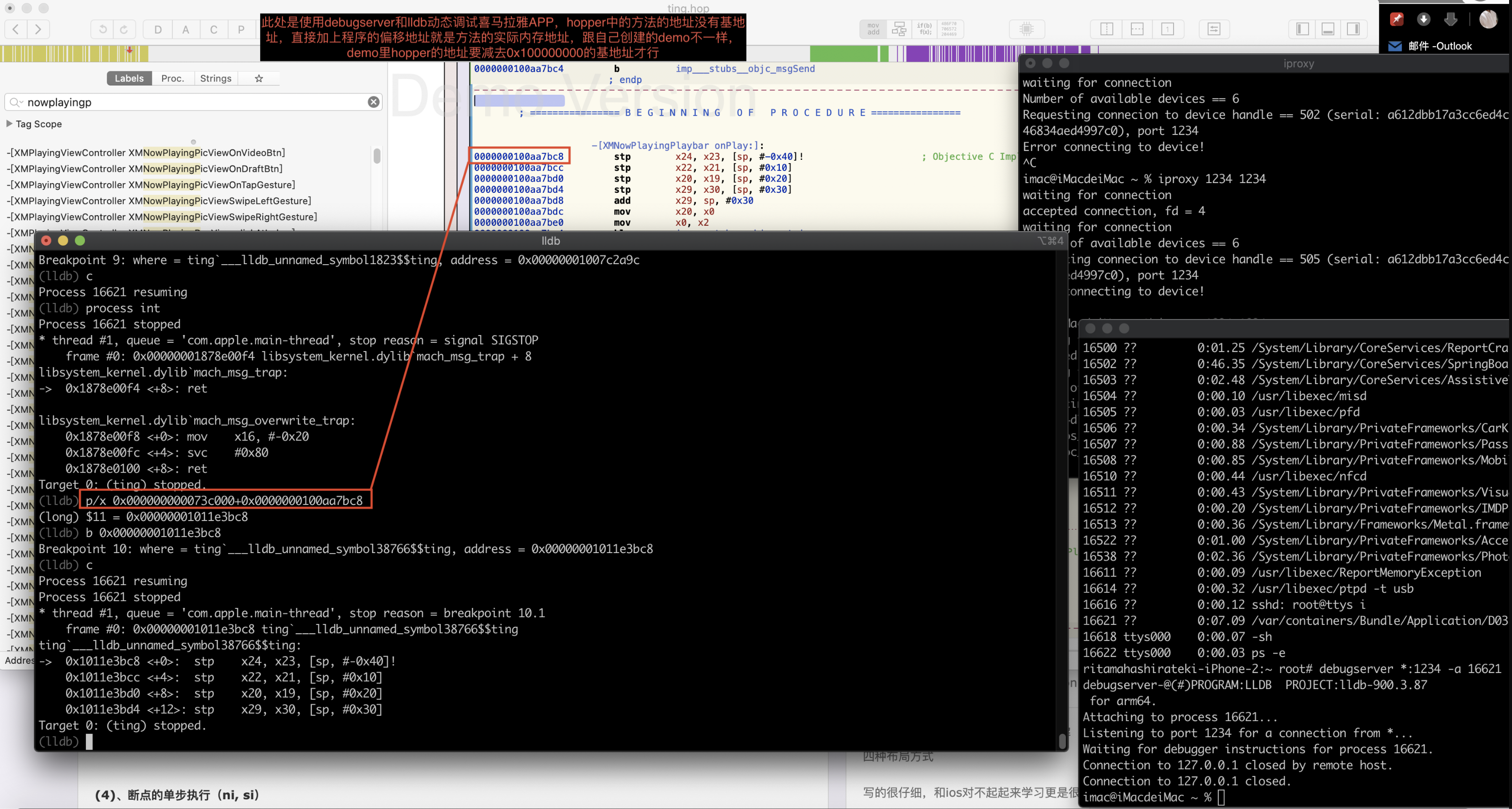
Task: Toggle Hopper's right inspector panel
Action: (x=1354, y=29)
